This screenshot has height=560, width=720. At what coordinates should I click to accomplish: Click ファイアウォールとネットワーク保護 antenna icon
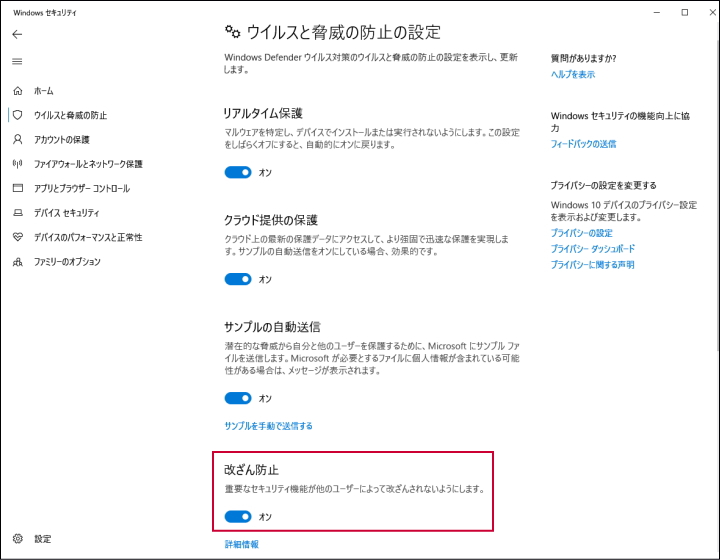(17, 164)
